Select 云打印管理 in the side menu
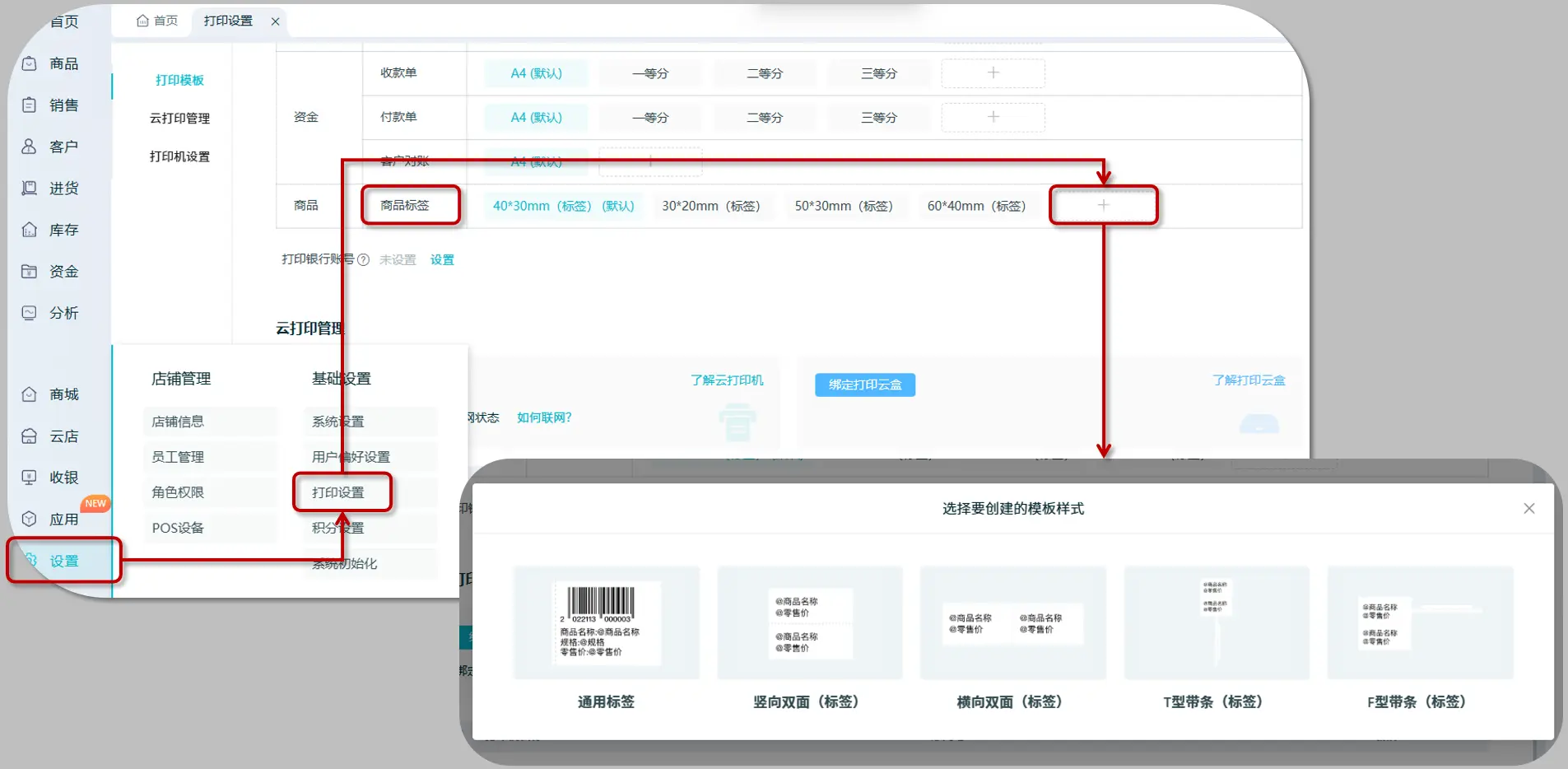The height and width of the screenshot is (769, 1568). [x=179, y=119]
